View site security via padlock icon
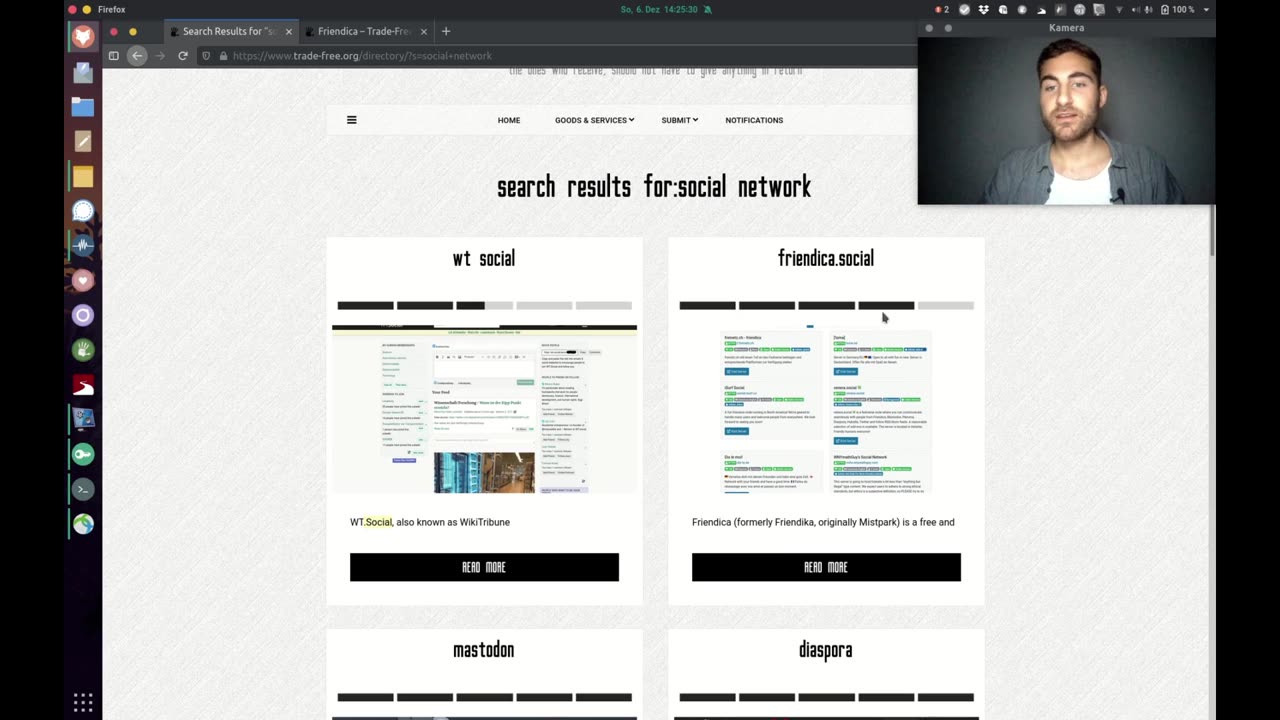 coord(223,56)
